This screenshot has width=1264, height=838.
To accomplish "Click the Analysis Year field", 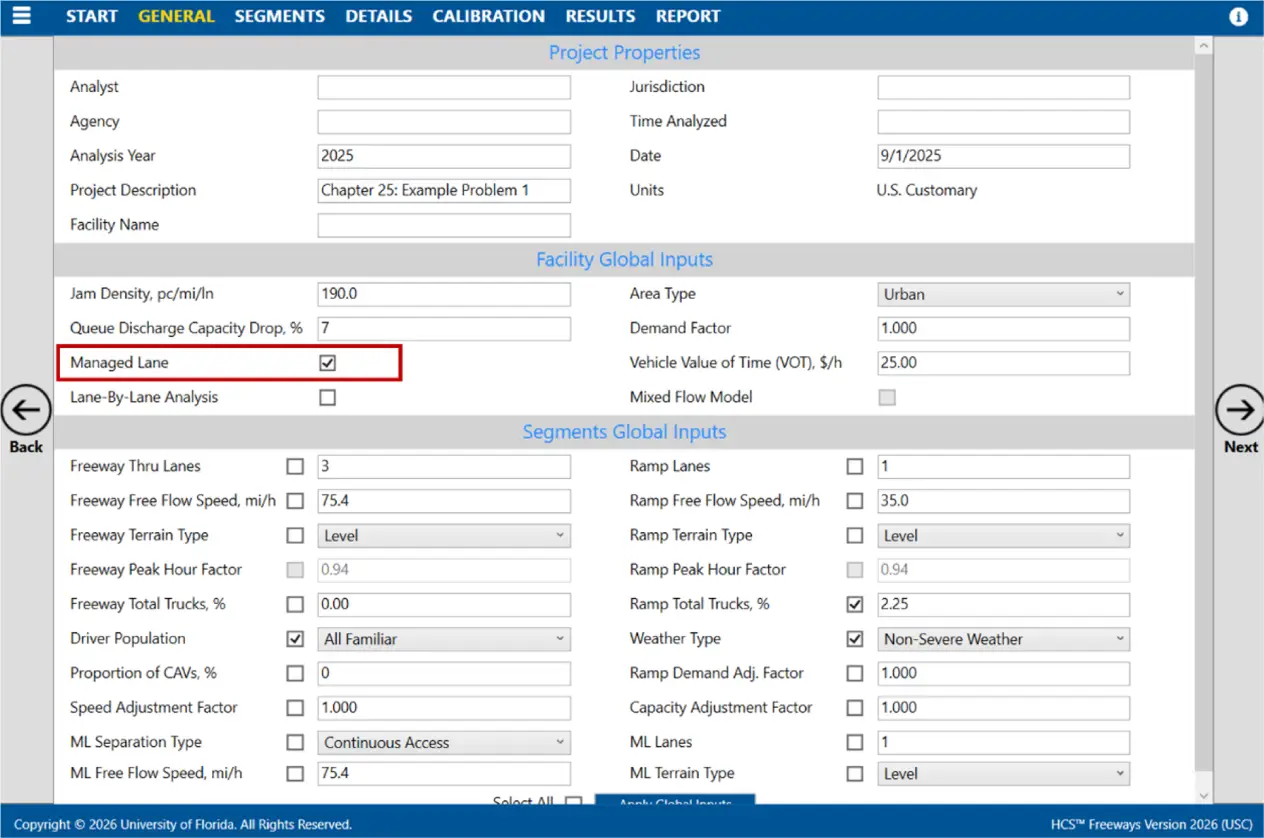I will coord(444,156).
